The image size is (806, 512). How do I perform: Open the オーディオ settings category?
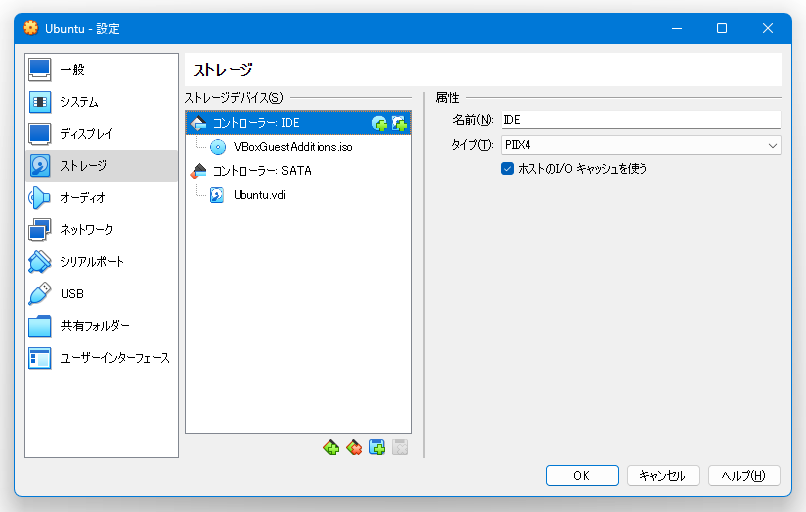[101, 197]
